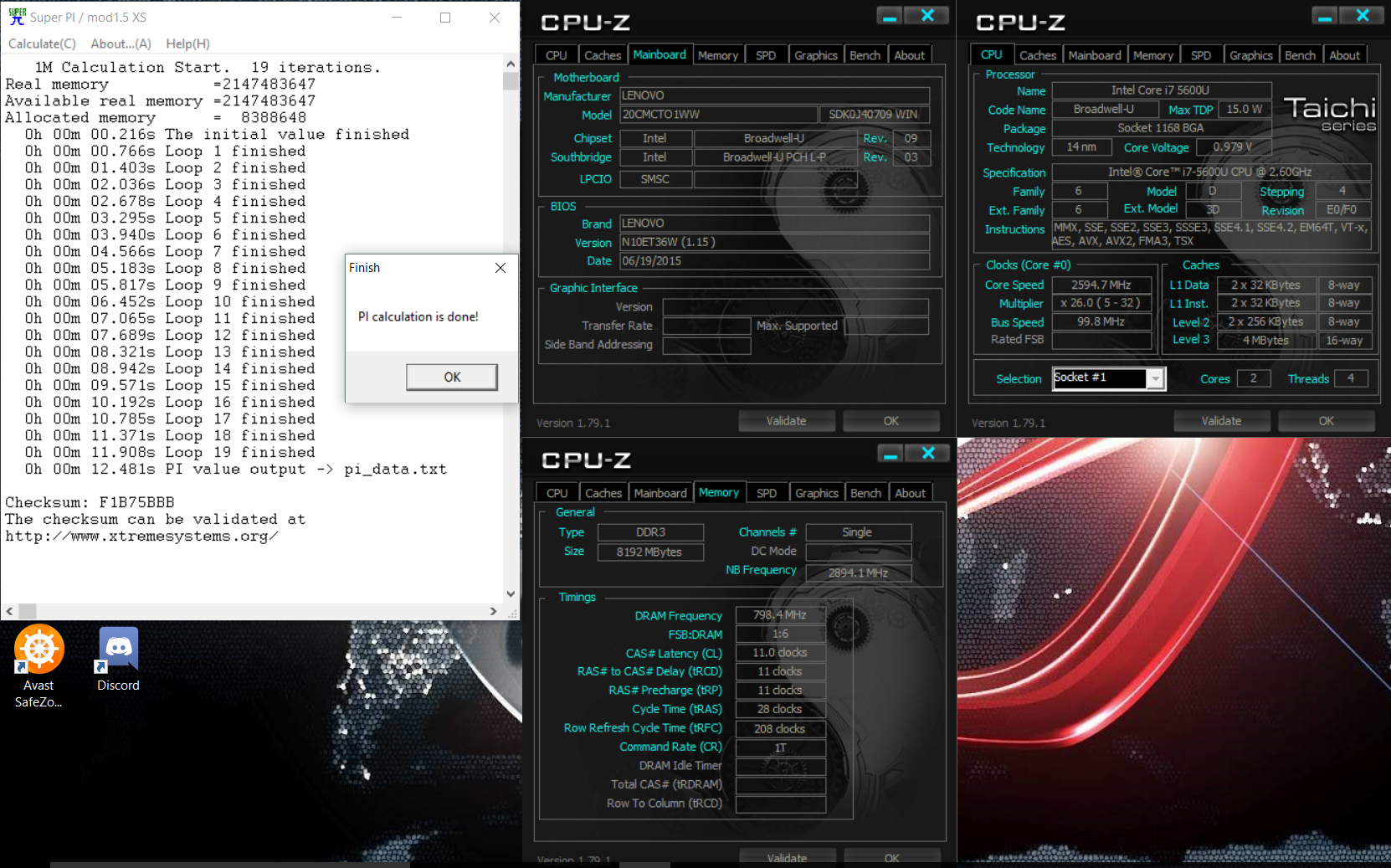Click the Intel Core i7 5600U name field
Screen dimensions: 1391x868
tap(1162, 90)
